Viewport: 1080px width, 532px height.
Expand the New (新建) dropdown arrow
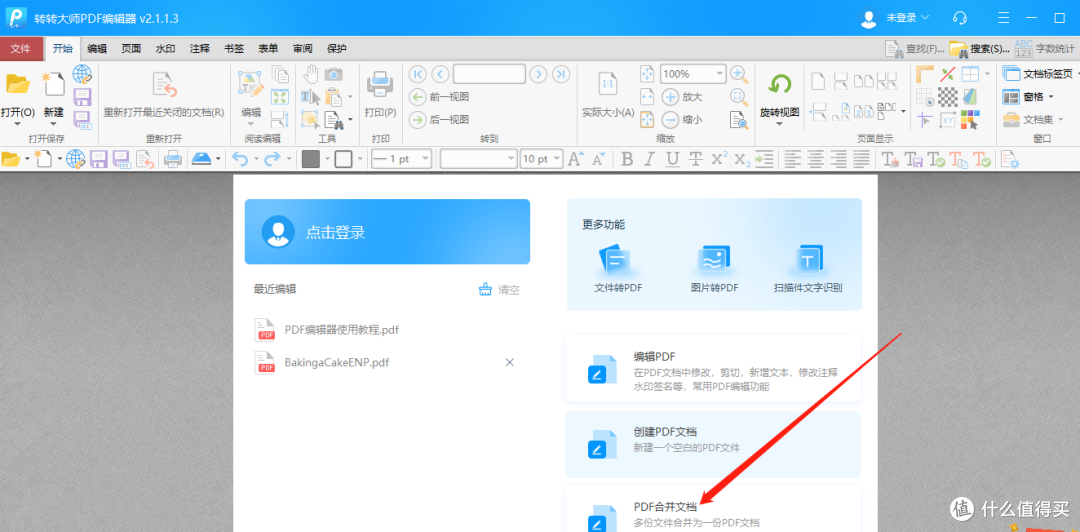(53, 123)
